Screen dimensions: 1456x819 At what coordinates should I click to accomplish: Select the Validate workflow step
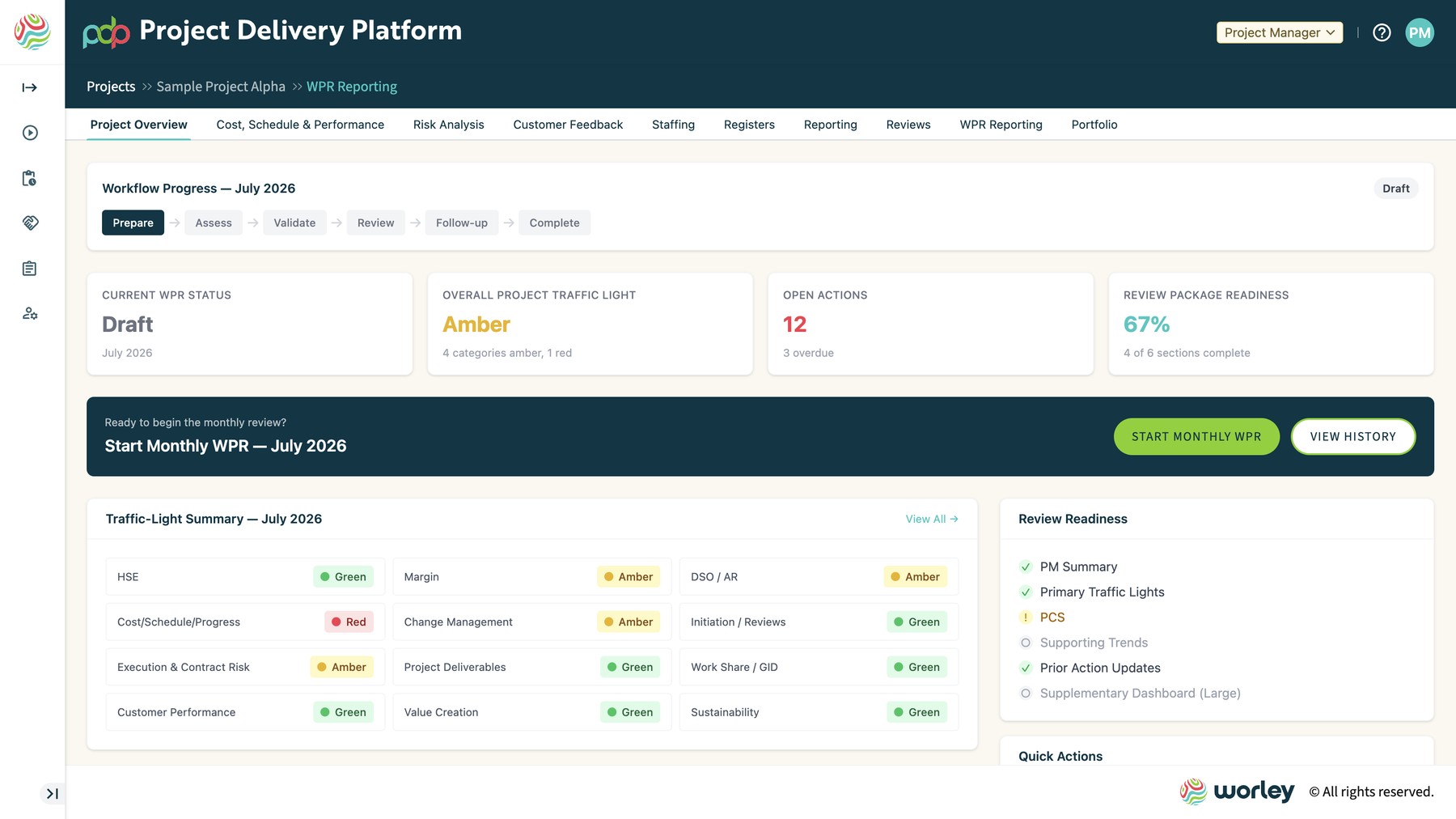click(x=294, y=223)
